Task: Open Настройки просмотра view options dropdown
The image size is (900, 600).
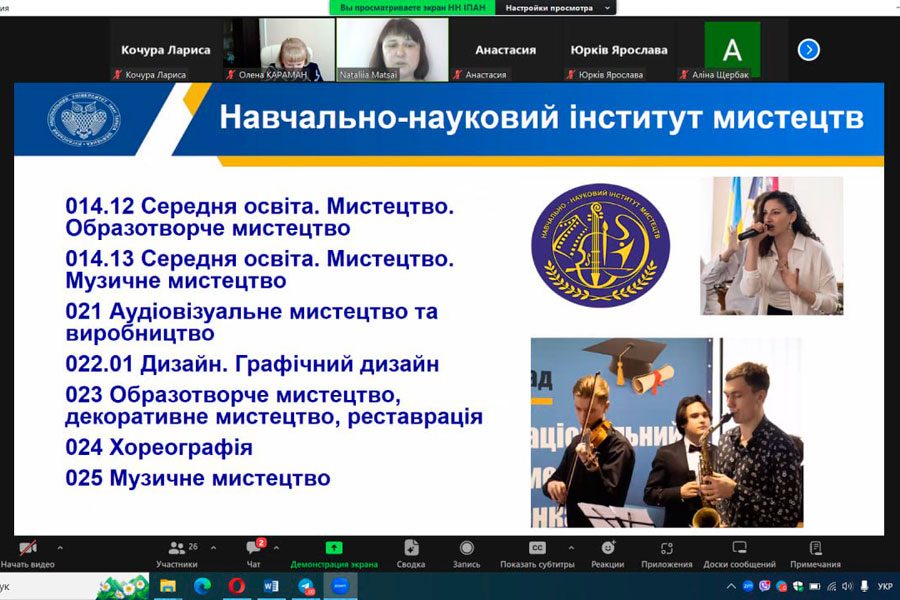Action: (x=556, y=7)
